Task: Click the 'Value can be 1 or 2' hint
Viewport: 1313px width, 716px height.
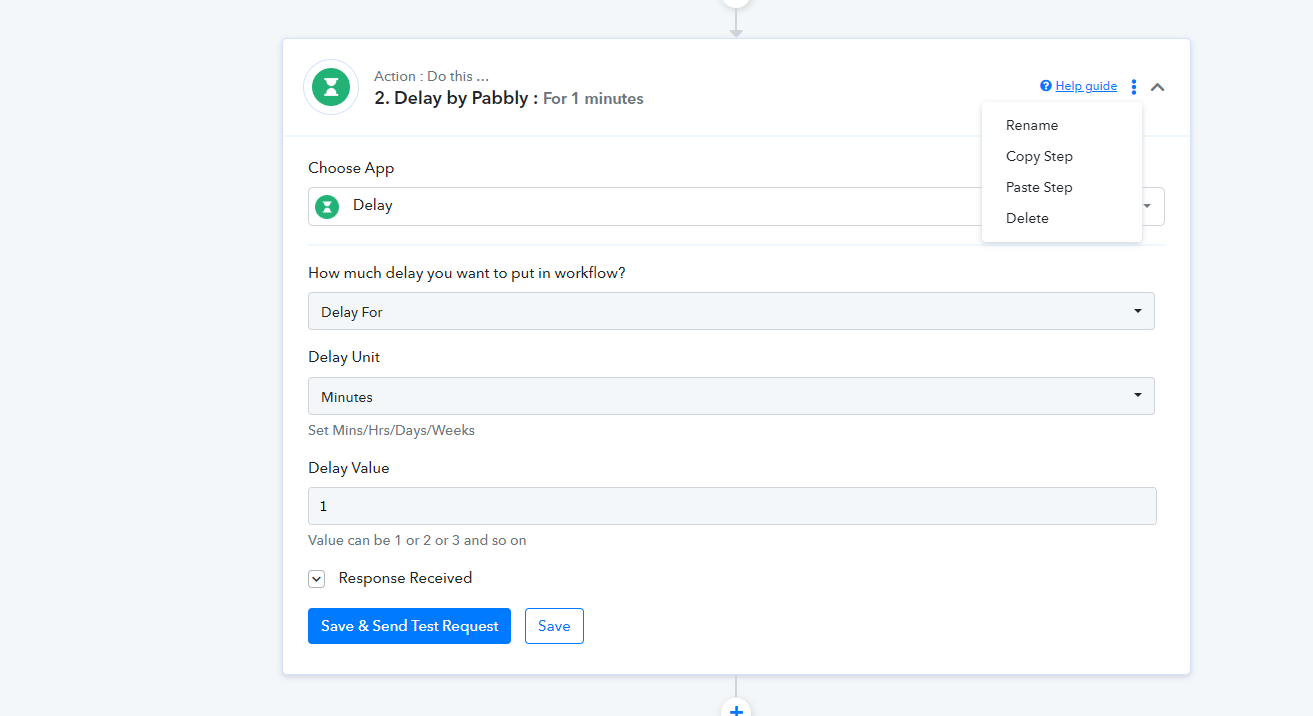Action: coord(417,540)
